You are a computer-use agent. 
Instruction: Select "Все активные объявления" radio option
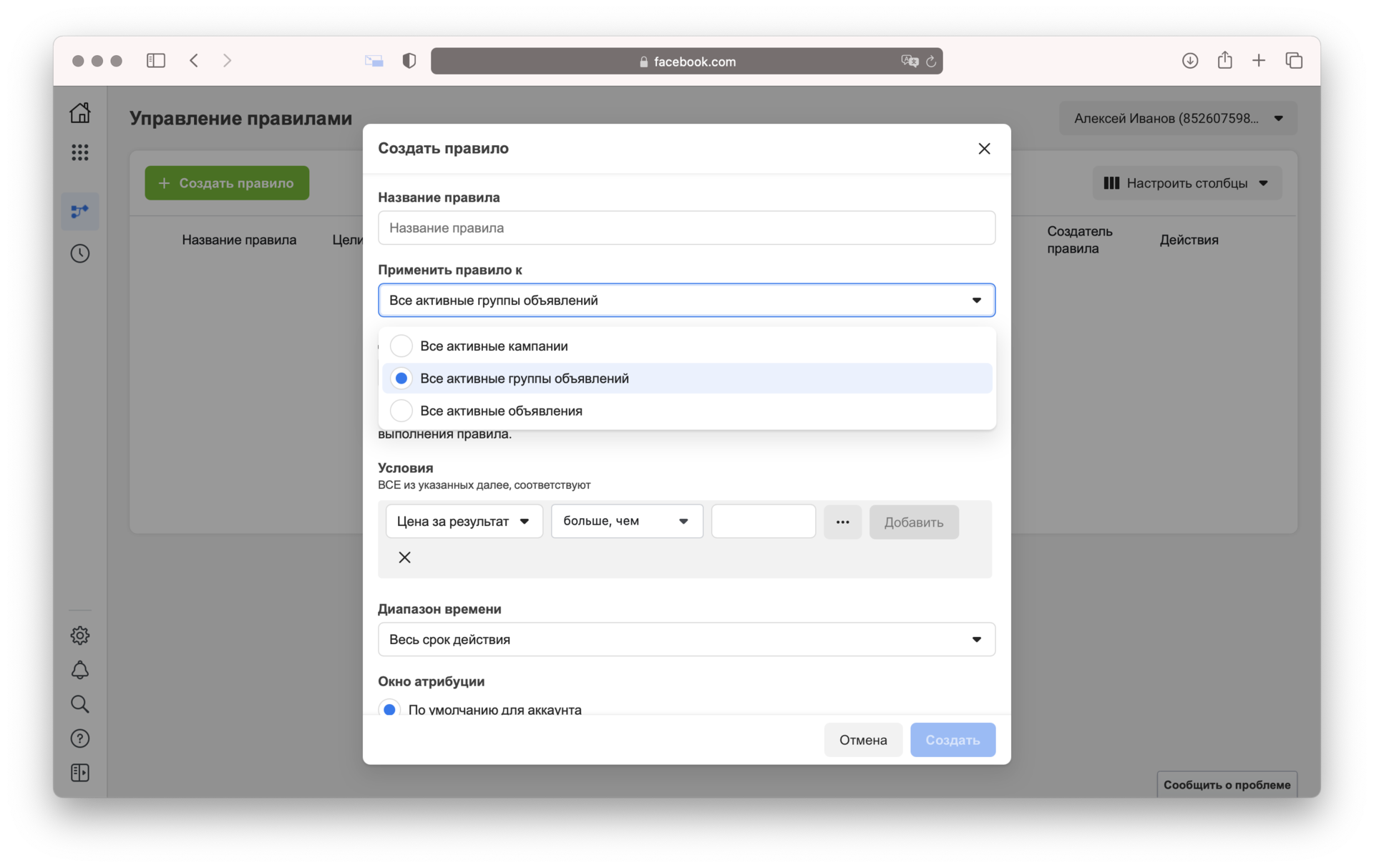point(401,411)
